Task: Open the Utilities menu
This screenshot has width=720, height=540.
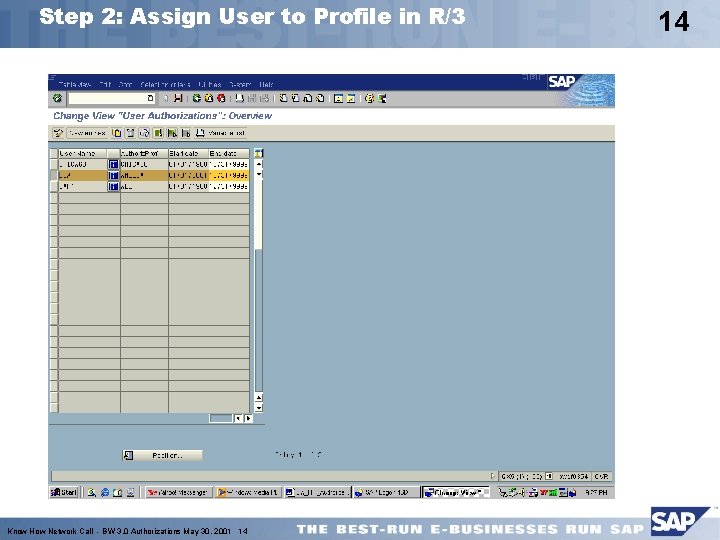Action: [x=210, y=84]
